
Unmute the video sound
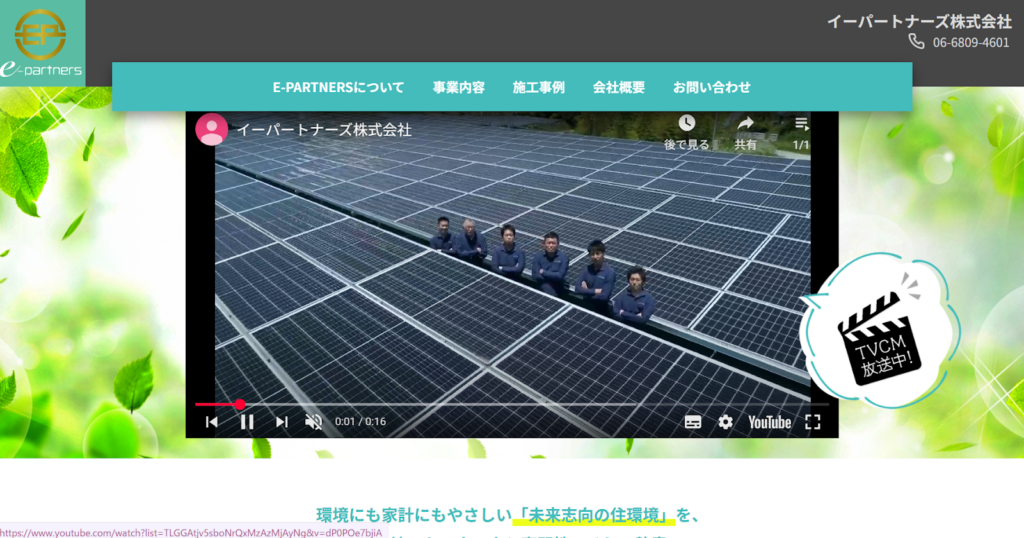[x=314, y=422]
